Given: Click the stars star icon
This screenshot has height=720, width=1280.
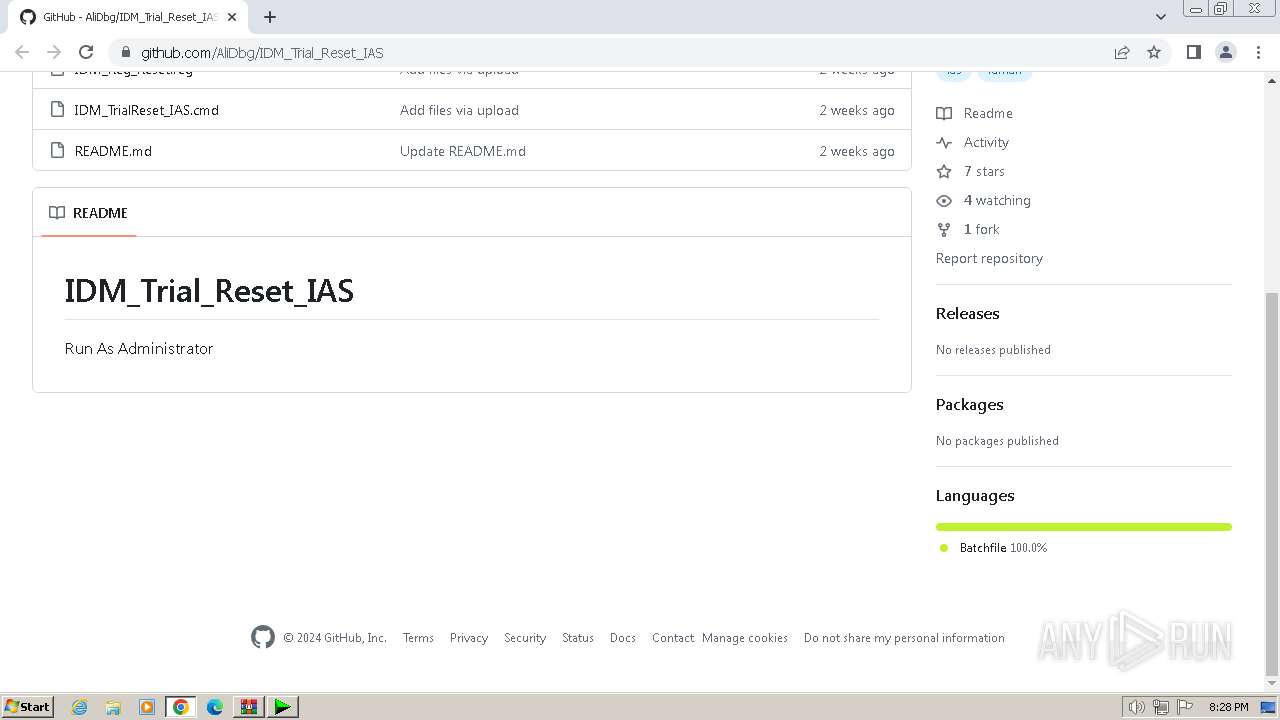Looking at the screenshot, I should [944, 171].
